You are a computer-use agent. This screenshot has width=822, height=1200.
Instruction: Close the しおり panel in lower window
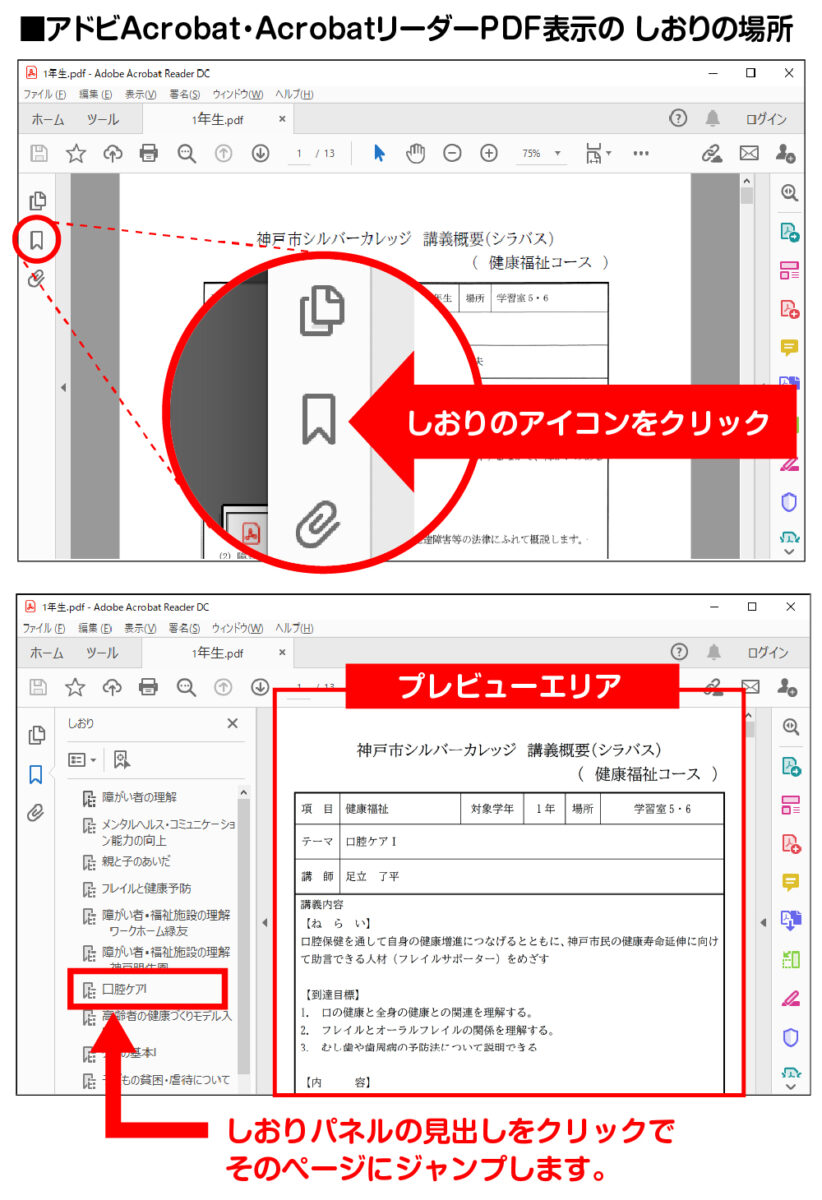coord(233,723)
